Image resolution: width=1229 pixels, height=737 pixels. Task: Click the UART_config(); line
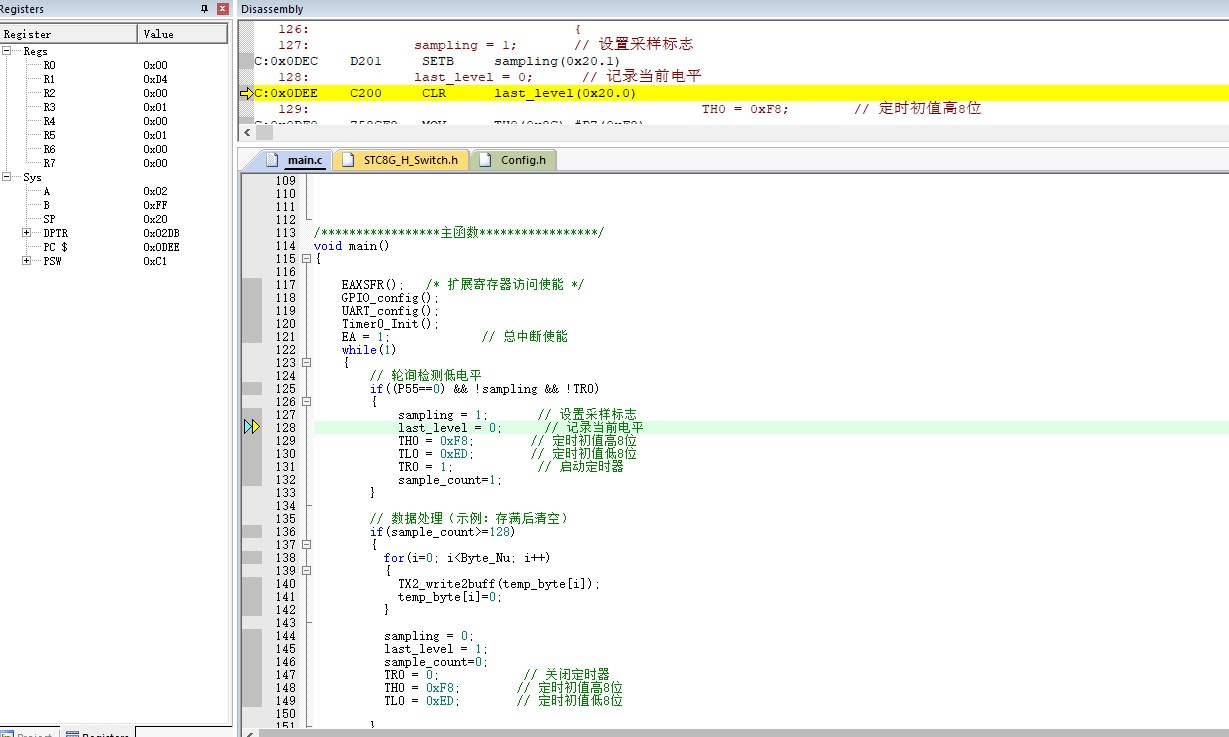[x=390, y=311]
